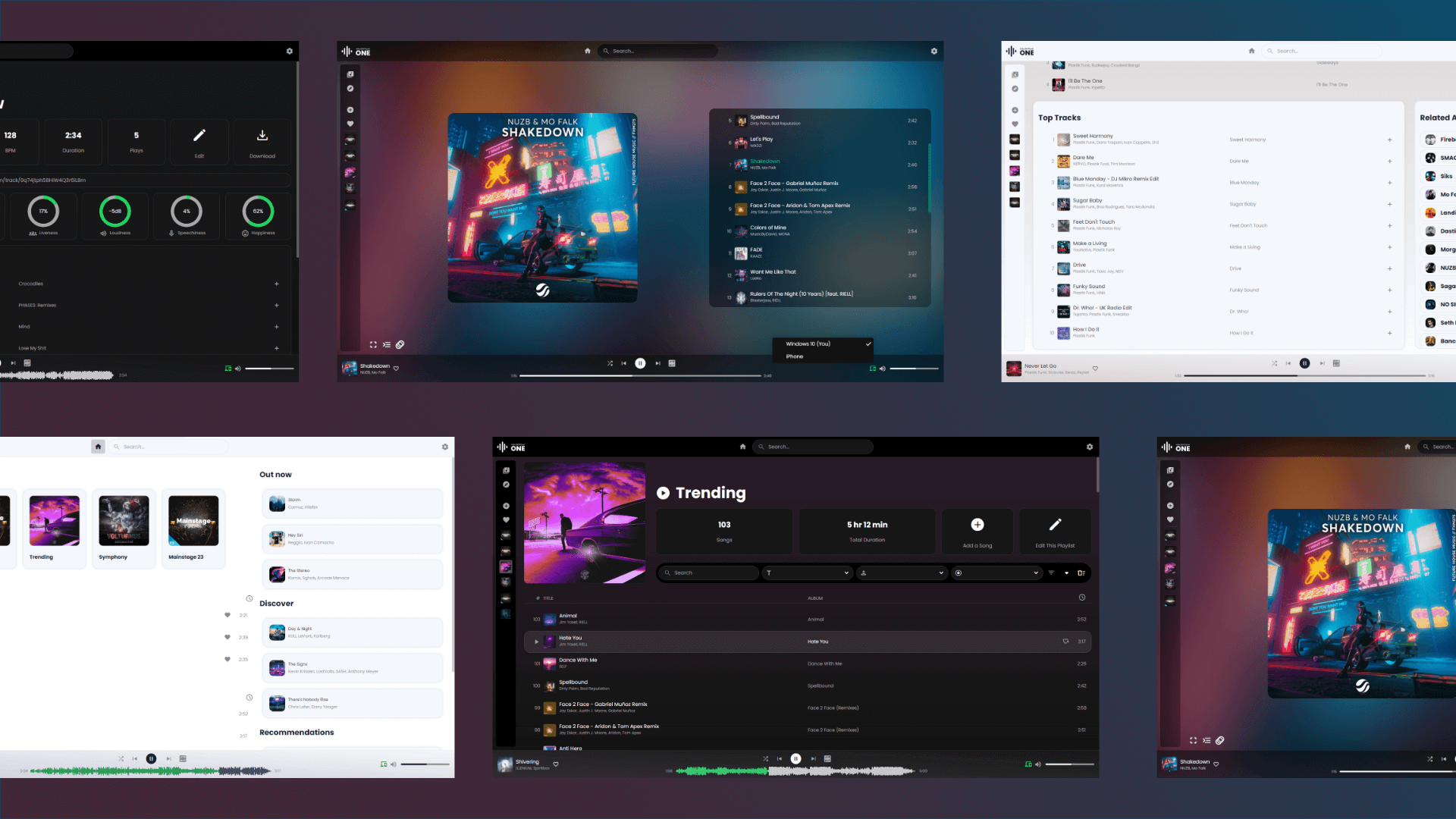The width and height of the screenshot is (1456, 819).
Task: Add Dare Me to playlist with plus icon
Action: click(x=1390, y=162)
